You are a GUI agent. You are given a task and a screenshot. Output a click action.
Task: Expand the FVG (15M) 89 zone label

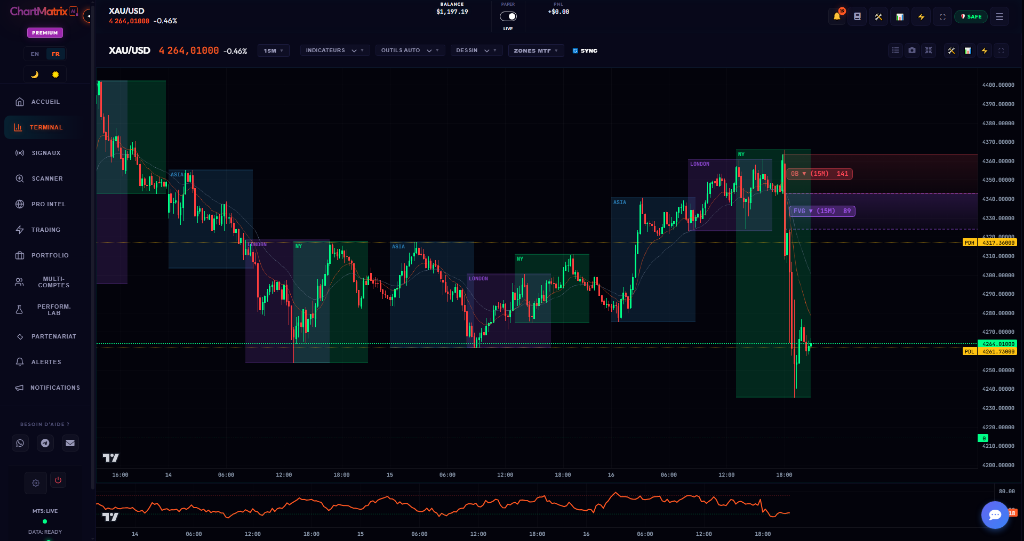coord(822,211)
